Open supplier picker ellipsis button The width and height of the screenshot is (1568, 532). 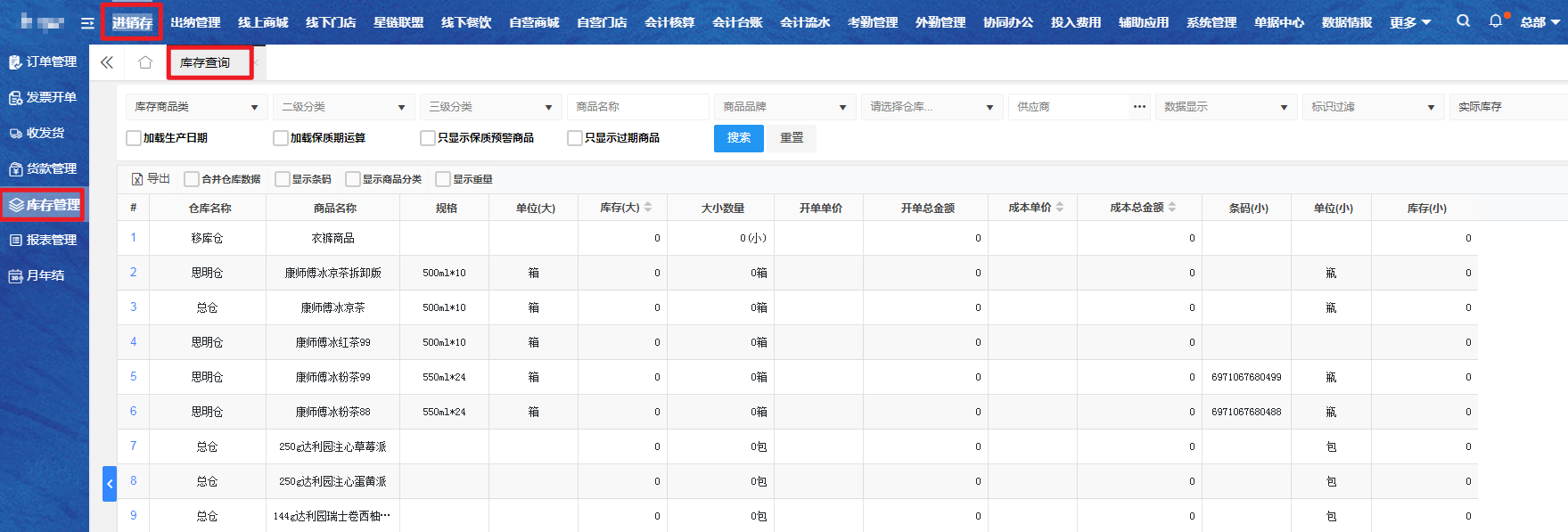[1139, 107]
